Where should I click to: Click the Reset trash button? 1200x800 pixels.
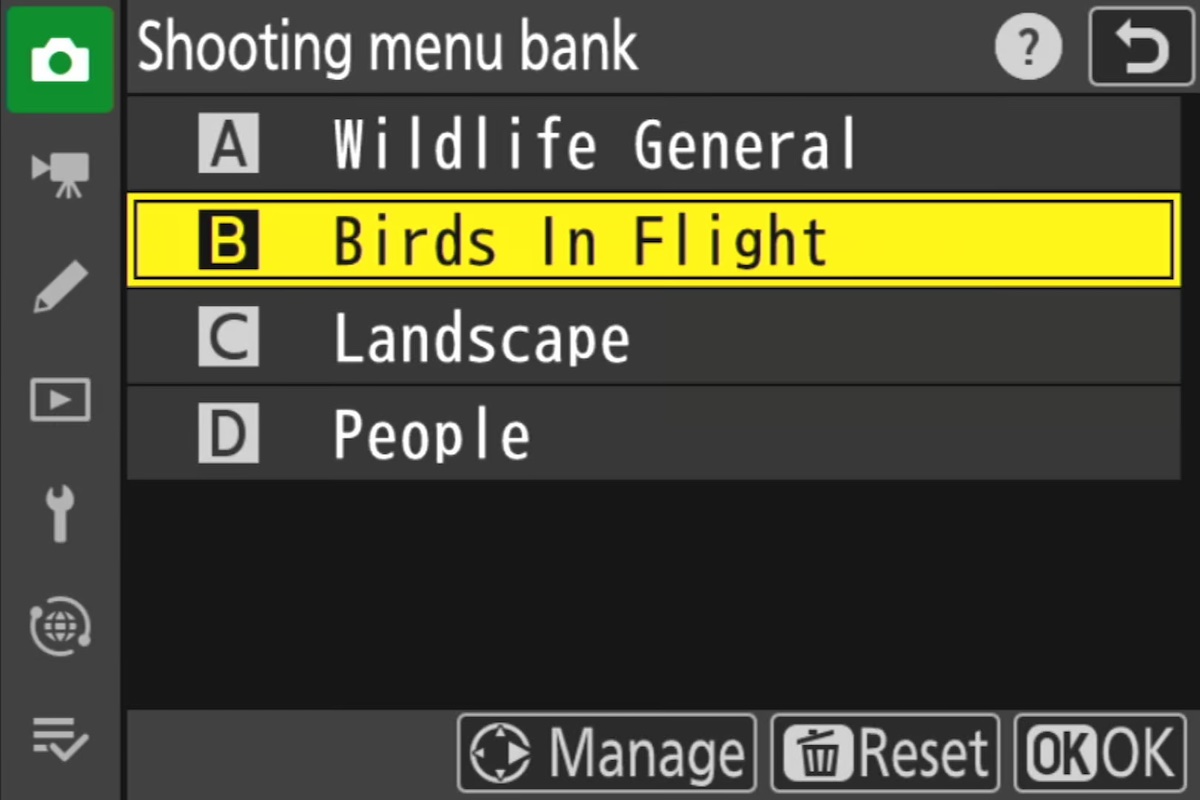[885, 753]
